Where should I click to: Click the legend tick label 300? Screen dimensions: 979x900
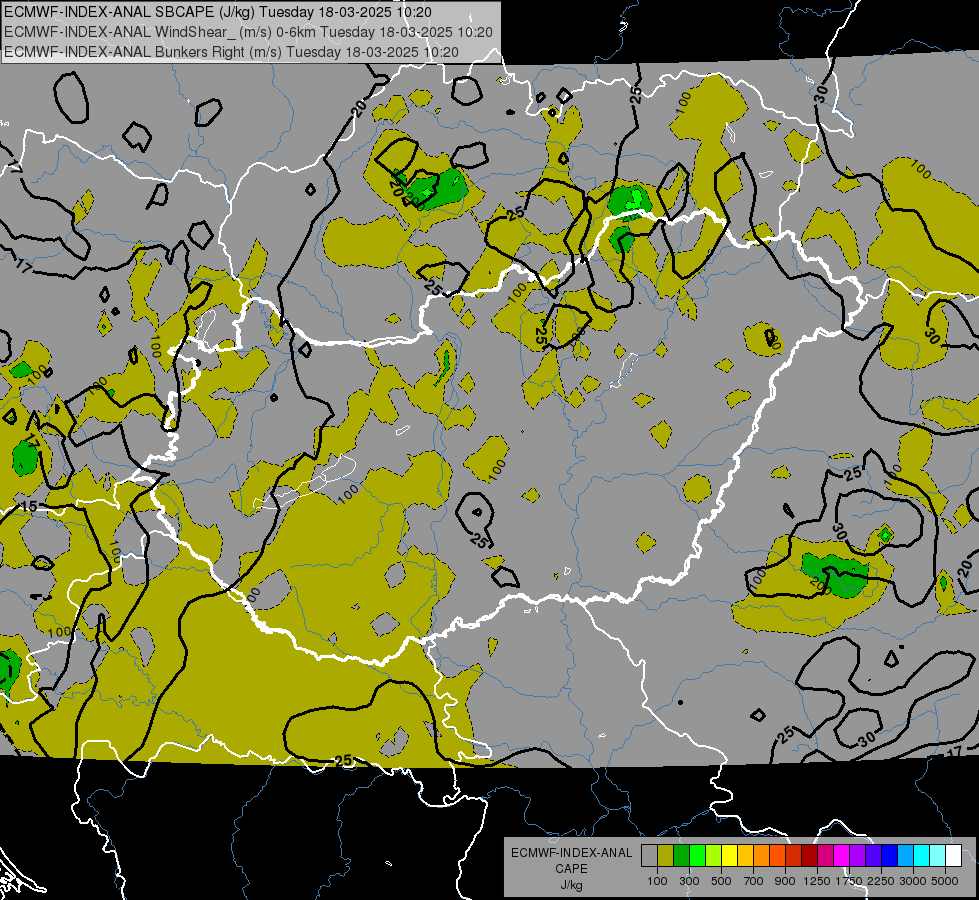tap(689, 881)
